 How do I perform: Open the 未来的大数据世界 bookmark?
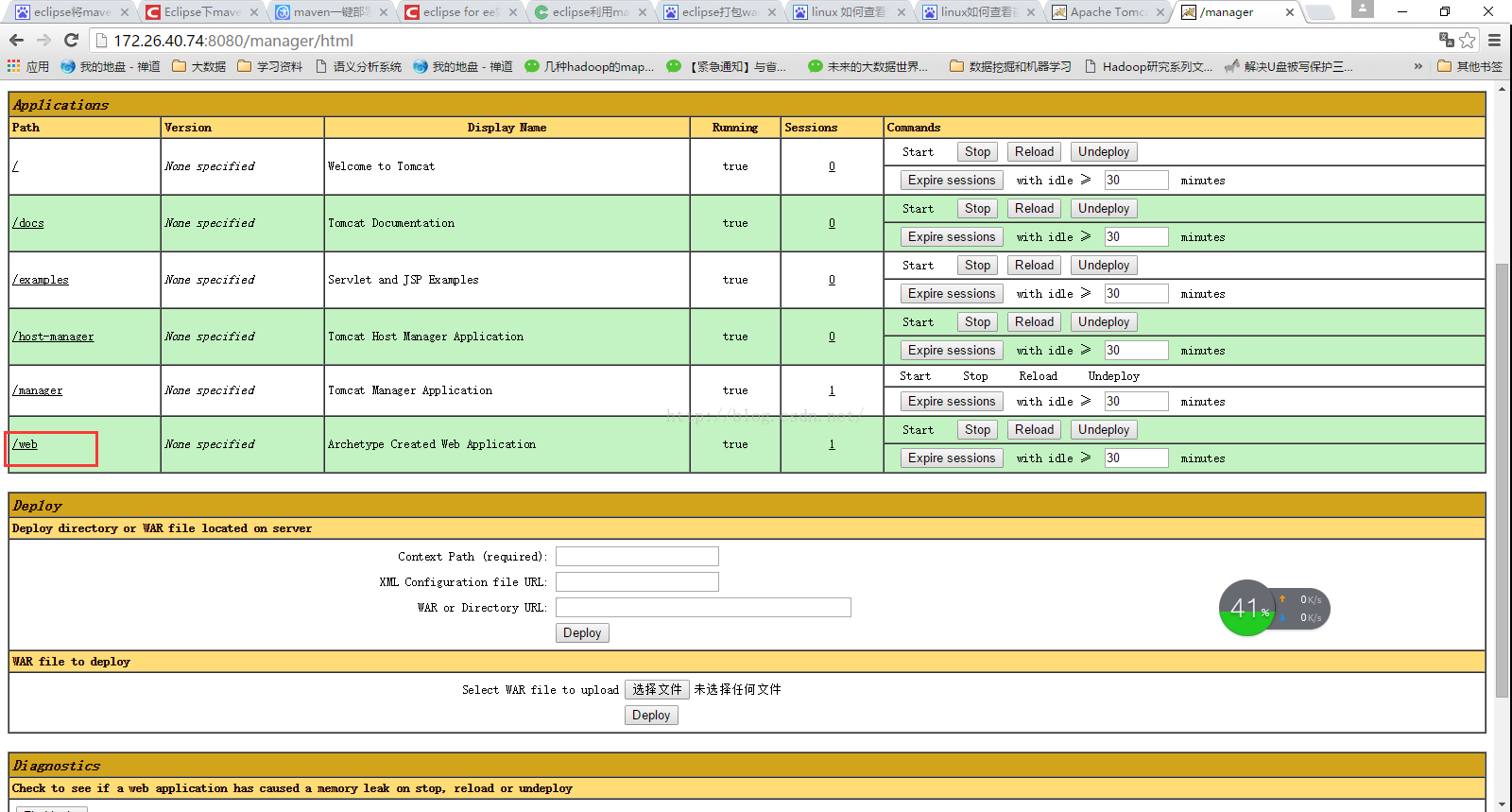pyautogui.click(x=868, y=66)
